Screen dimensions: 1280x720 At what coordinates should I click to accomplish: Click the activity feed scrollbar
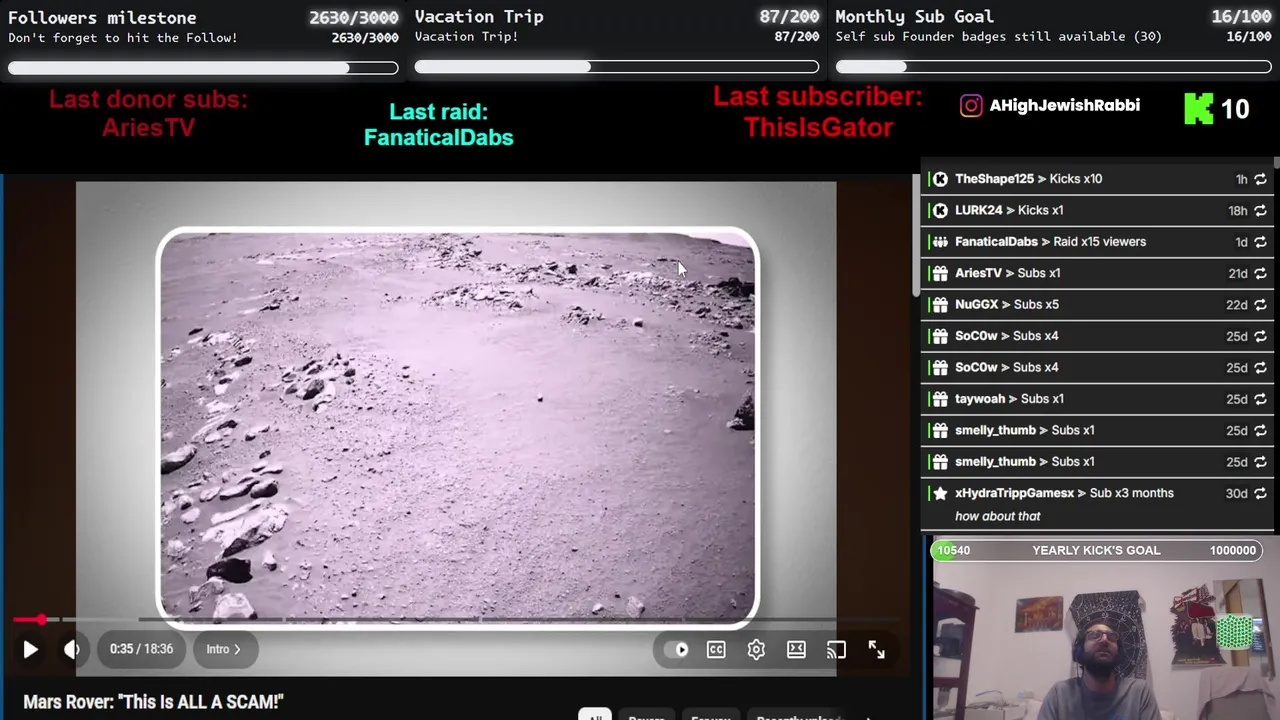pos(1276,164)
